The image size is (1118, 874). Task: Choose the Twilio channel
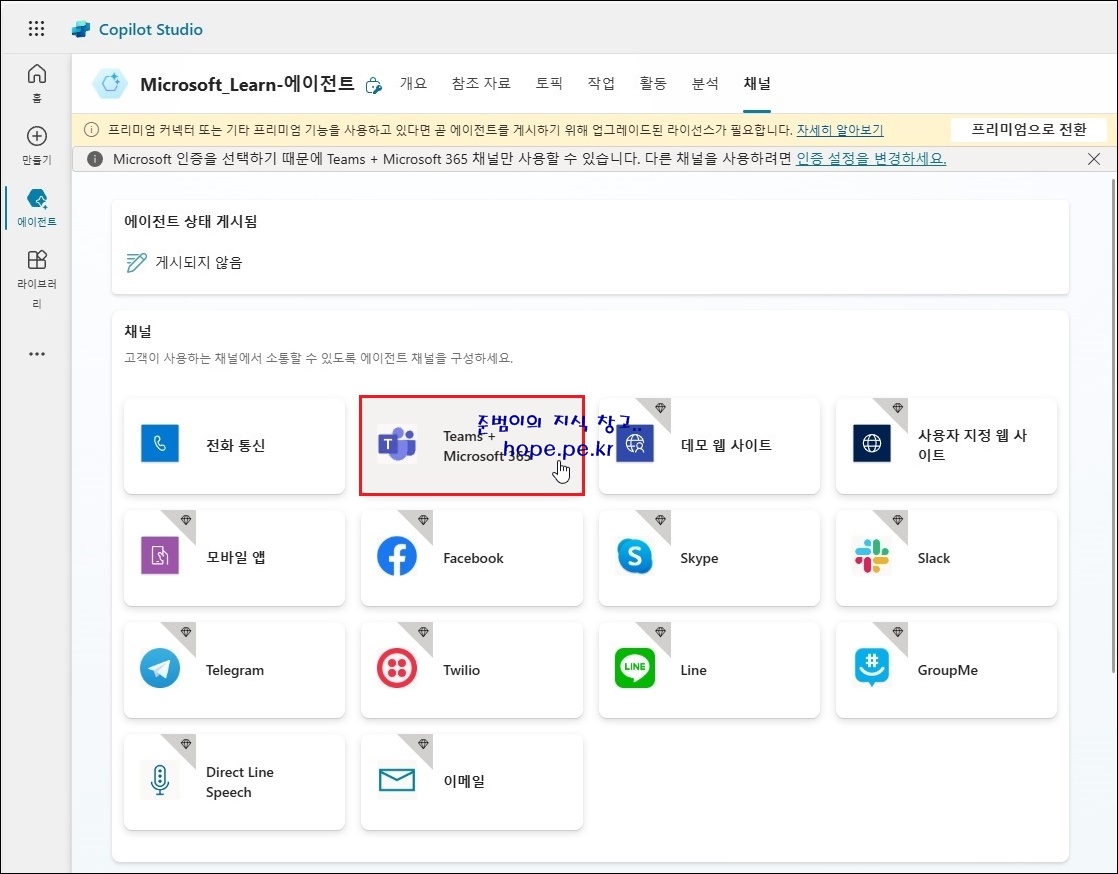pyautogui.click(x=472, y=669)
